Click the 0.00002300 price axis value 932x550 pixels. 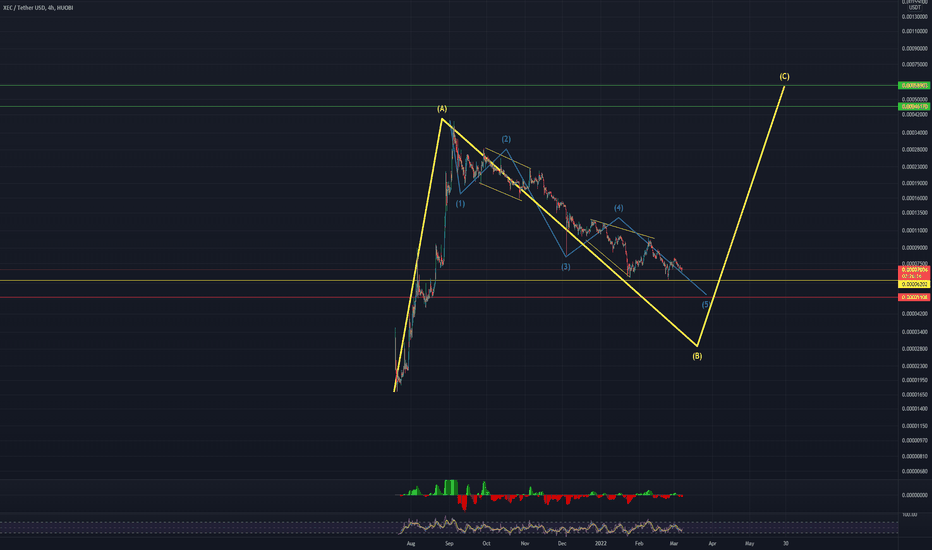(x=914, y=366)
